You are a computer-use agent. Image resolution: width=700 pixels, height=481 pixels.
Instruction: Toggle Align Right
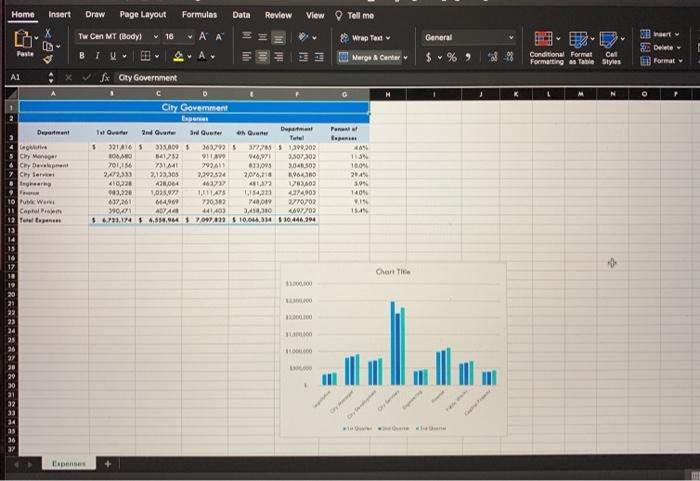pyautogui.click(x=279, y=57)
